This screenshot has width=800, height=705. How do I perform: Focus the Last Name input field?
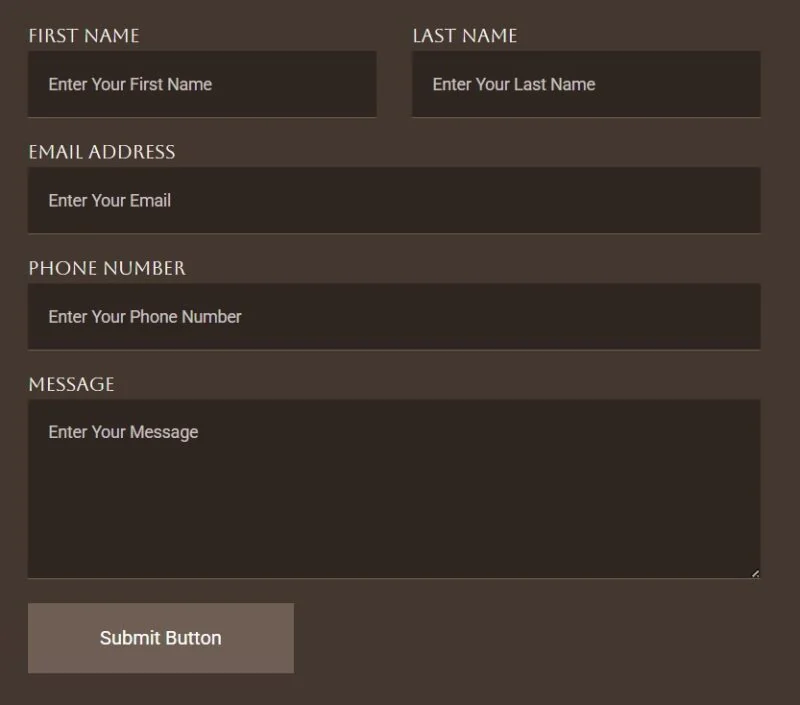tap(586, 84)
